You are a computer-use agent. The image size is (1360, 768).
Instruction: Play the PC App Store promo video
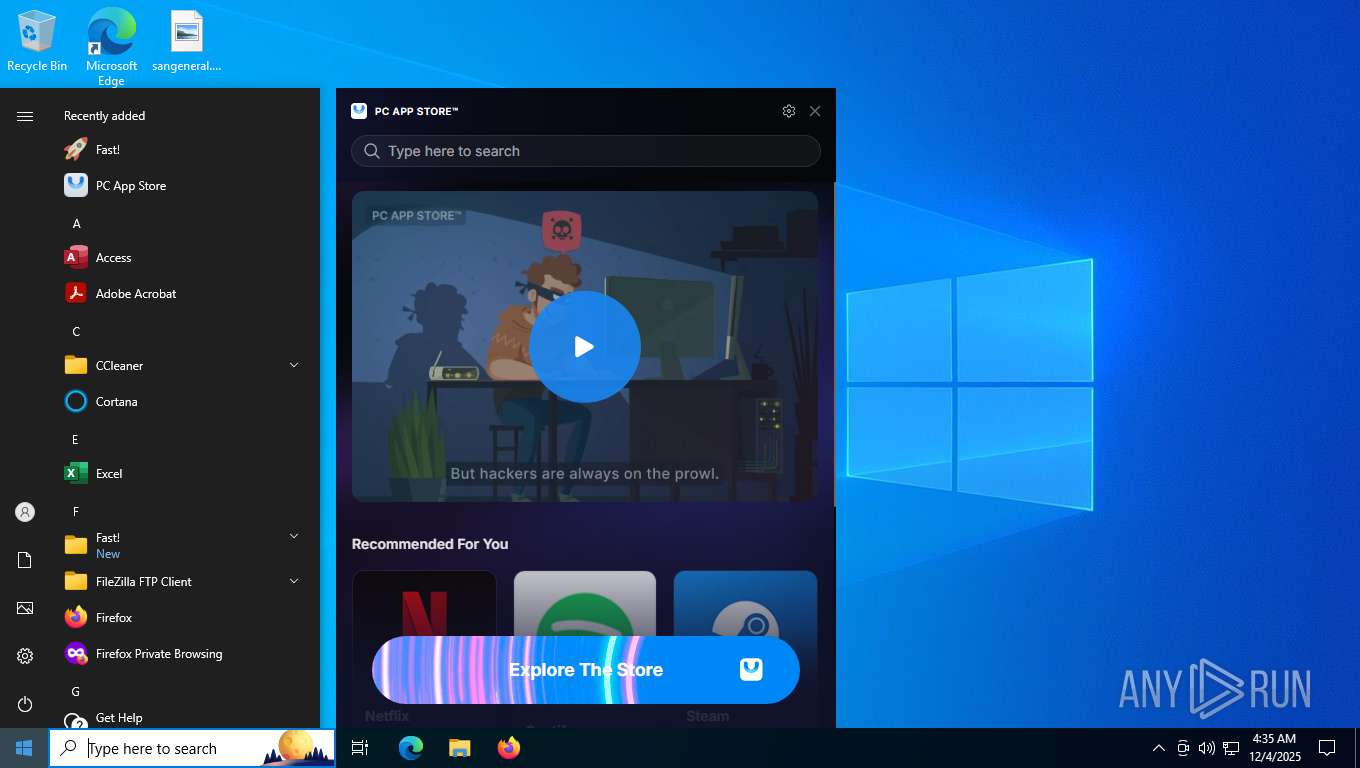(x=585, y=347)
